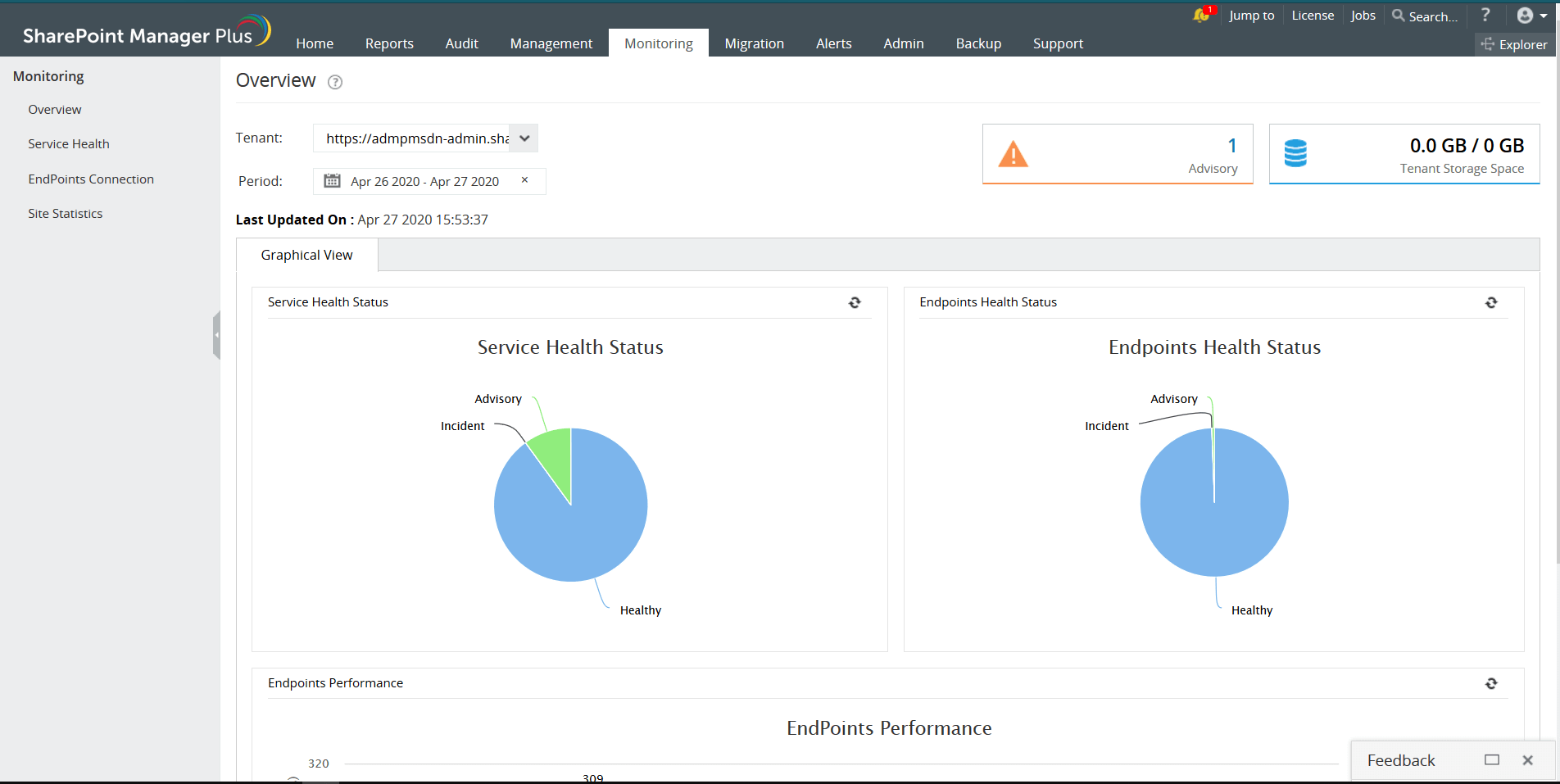Refresh the Endpoints Health Status chart

(x=1491, y=302)
